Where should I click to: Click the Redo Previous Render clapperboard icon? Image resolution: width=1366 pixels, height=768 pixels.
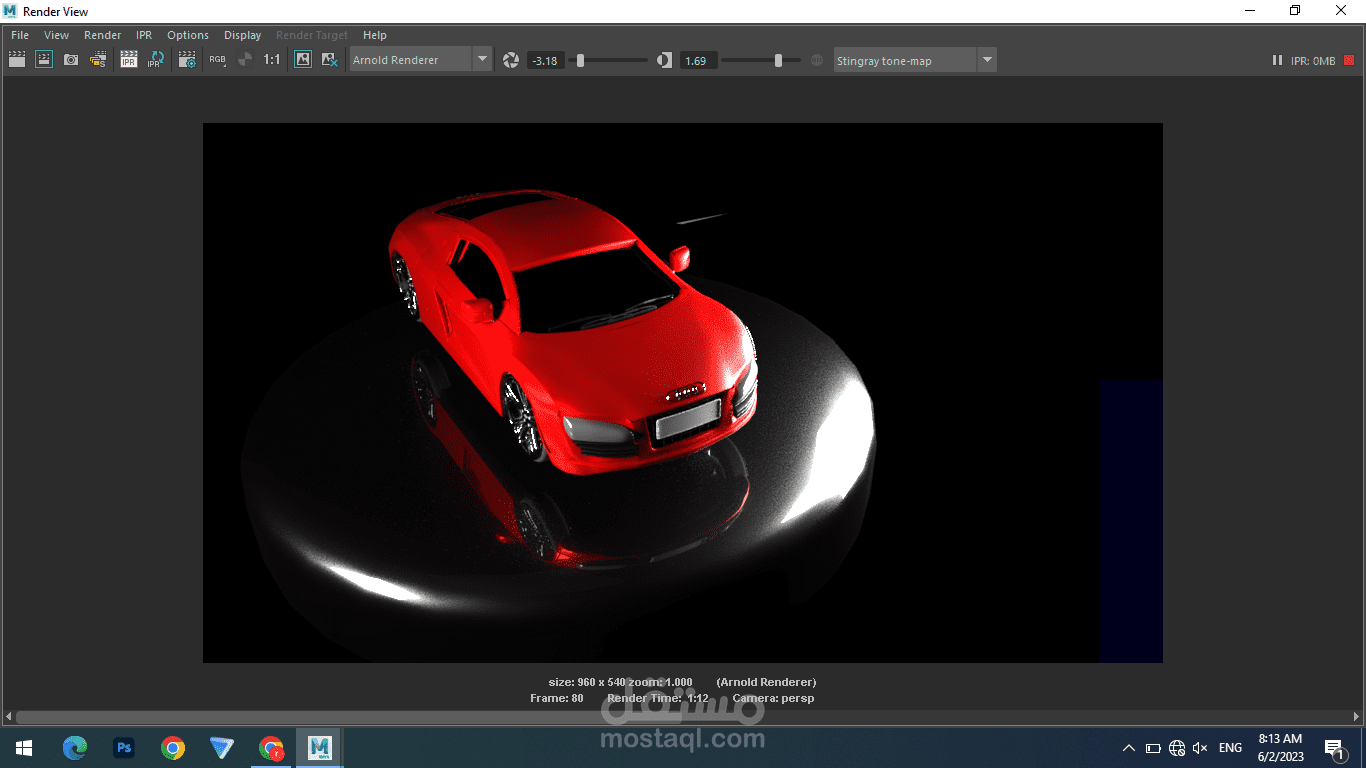[17, 60]
